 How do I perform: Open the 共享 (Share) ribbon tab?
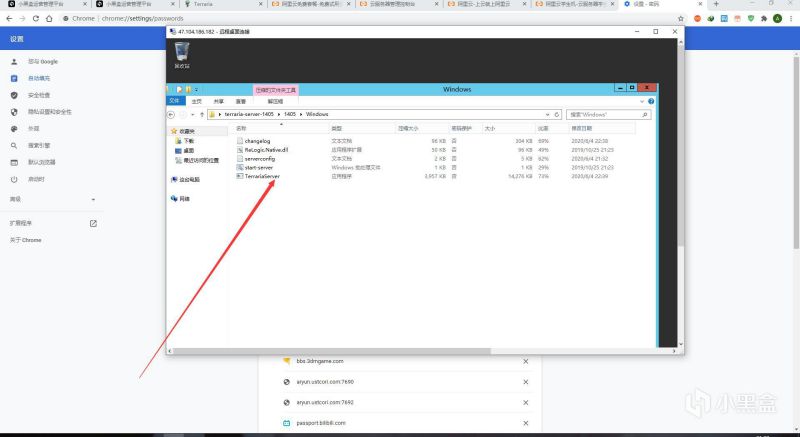click(x=218, y=101)
